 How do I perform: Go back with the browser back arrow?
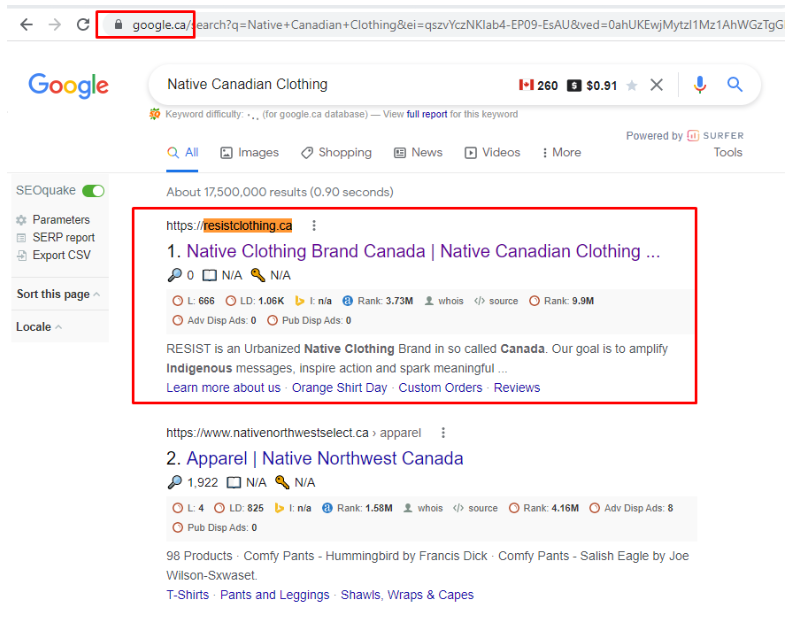coord(26,24)
